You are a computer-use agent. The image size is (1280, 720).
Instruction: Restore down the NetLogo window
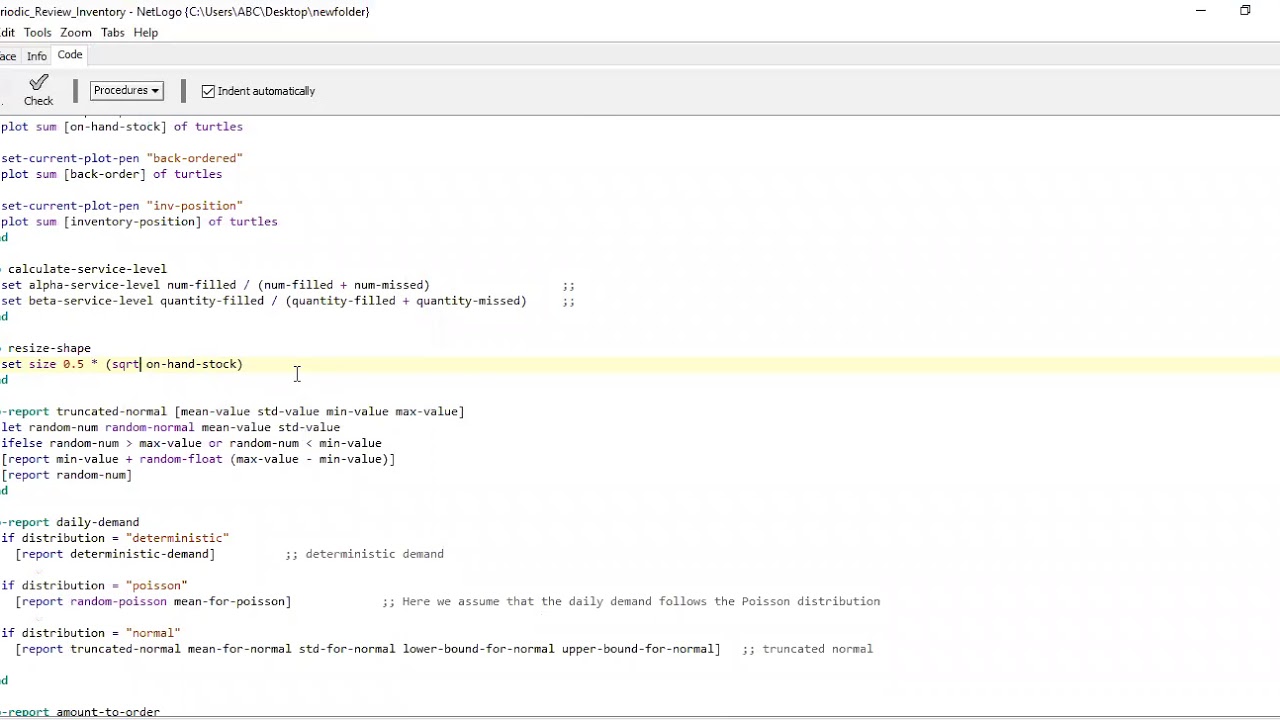(x=1245, y=11)
